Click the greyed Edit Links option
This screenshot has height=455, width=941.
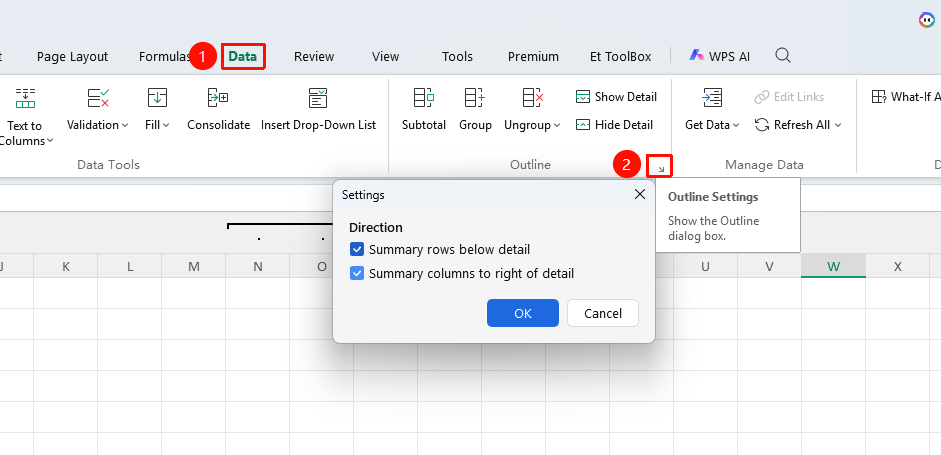click(x=789, y=97)
